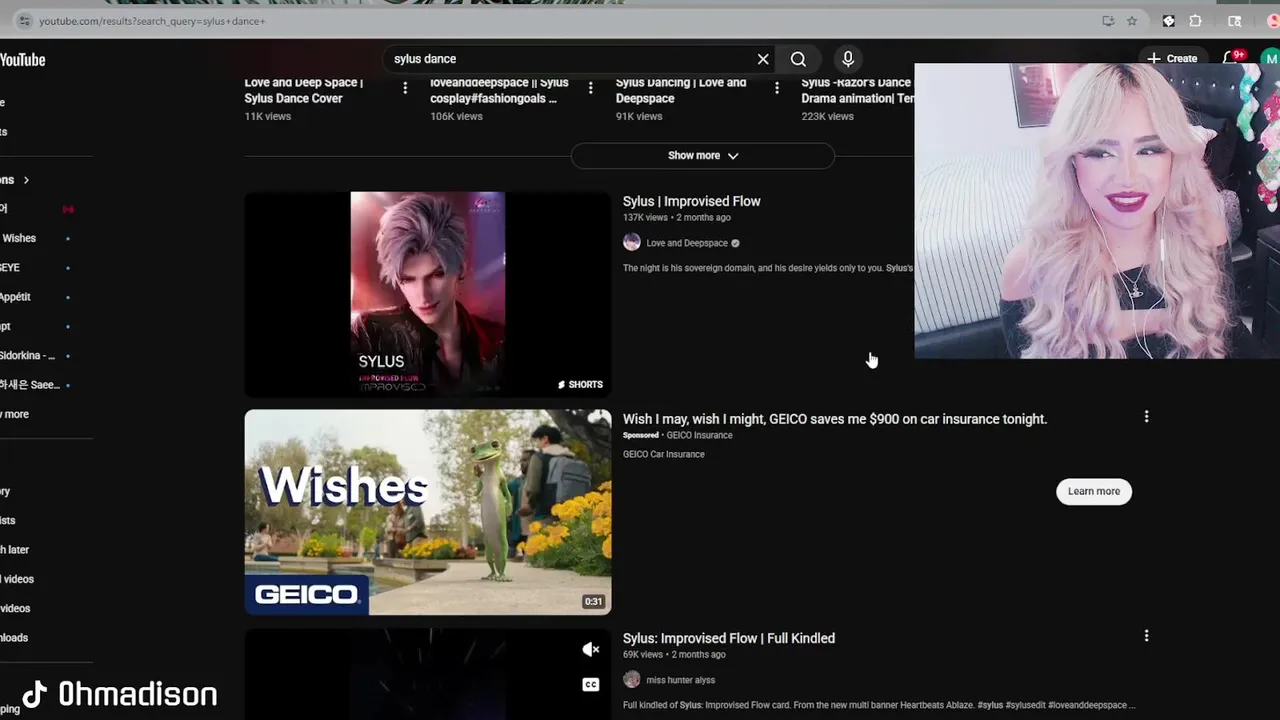Start voice search with the microphone icon
The image size is (1280, 720).
coord(848,59)
